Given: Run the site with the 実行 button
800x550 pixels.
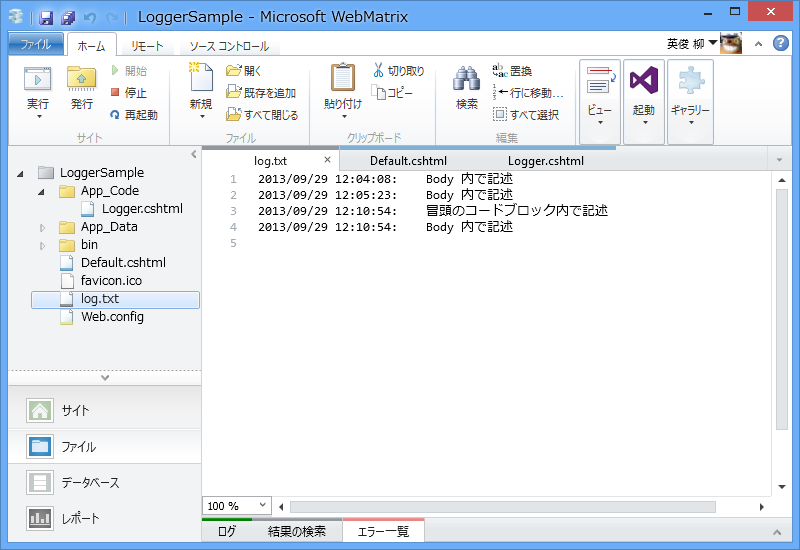Looking at the screenshot, I should point(38,92).
